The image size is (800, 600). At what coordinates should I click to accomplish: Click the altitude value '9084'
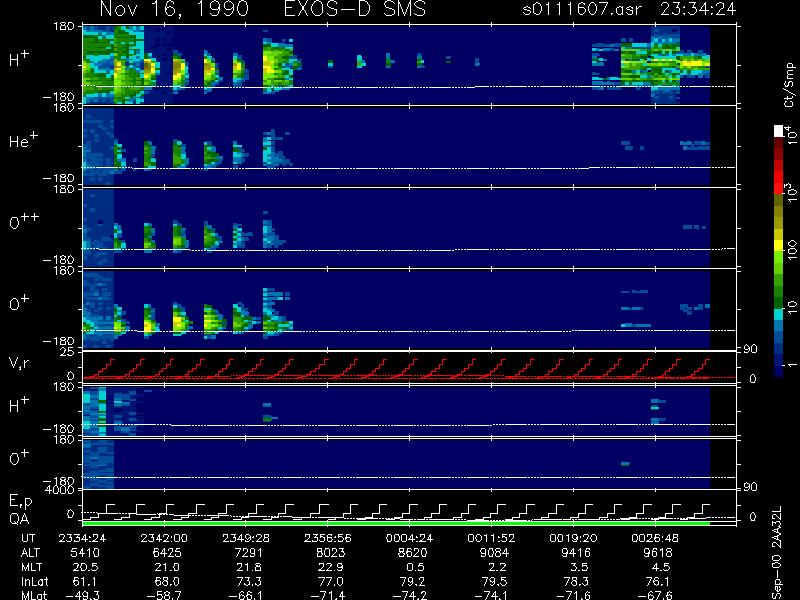point(494,553)
